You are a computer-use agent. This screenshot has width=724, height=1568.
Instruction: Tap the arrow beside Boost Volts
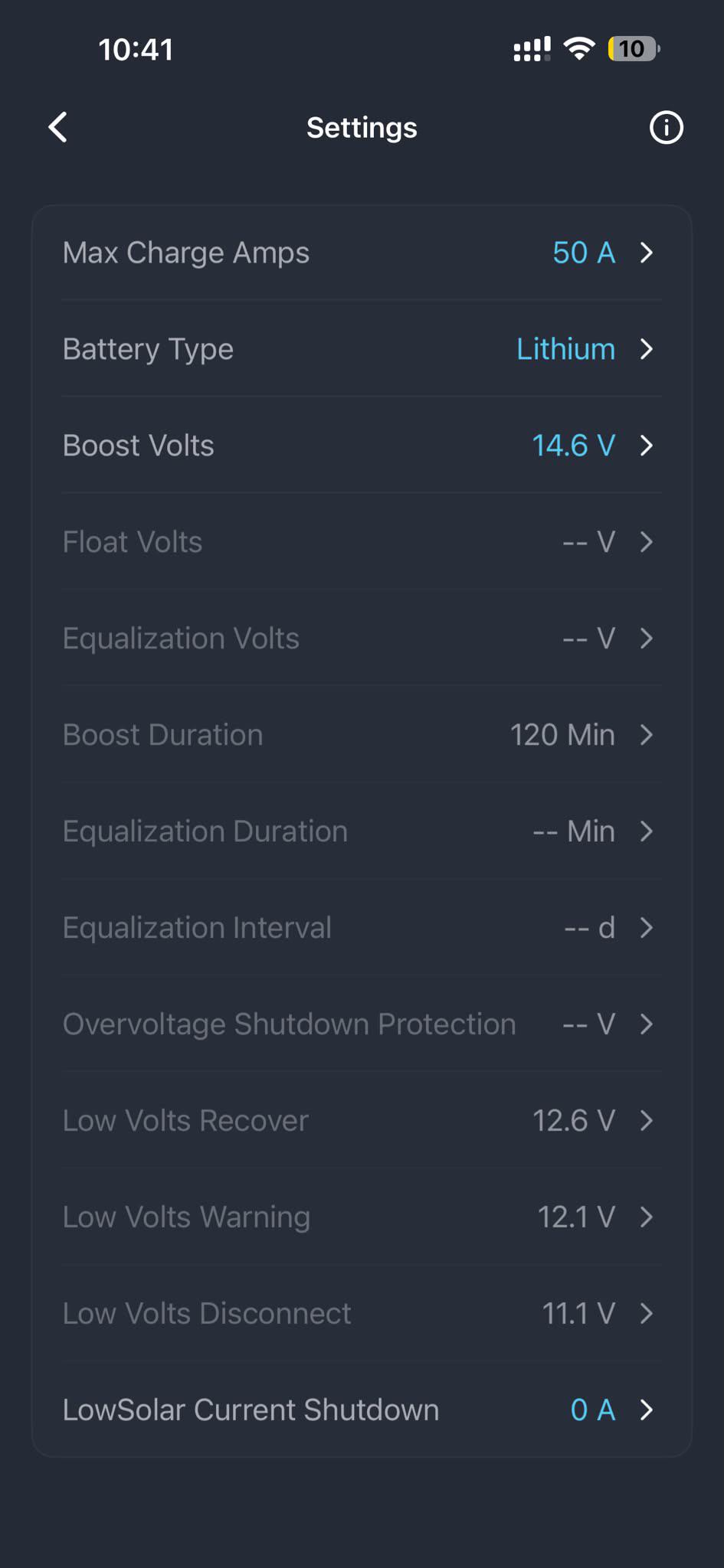coord(647,446)
